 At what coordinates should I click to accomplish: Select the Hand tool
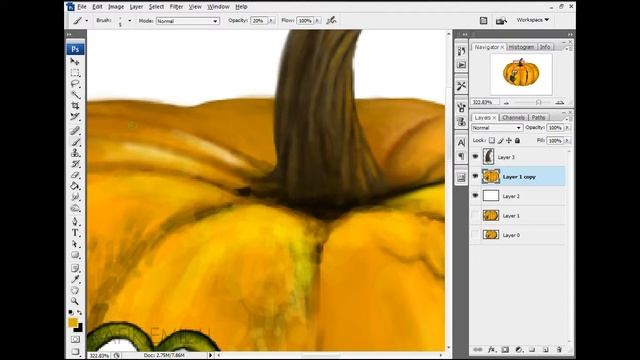75,290
